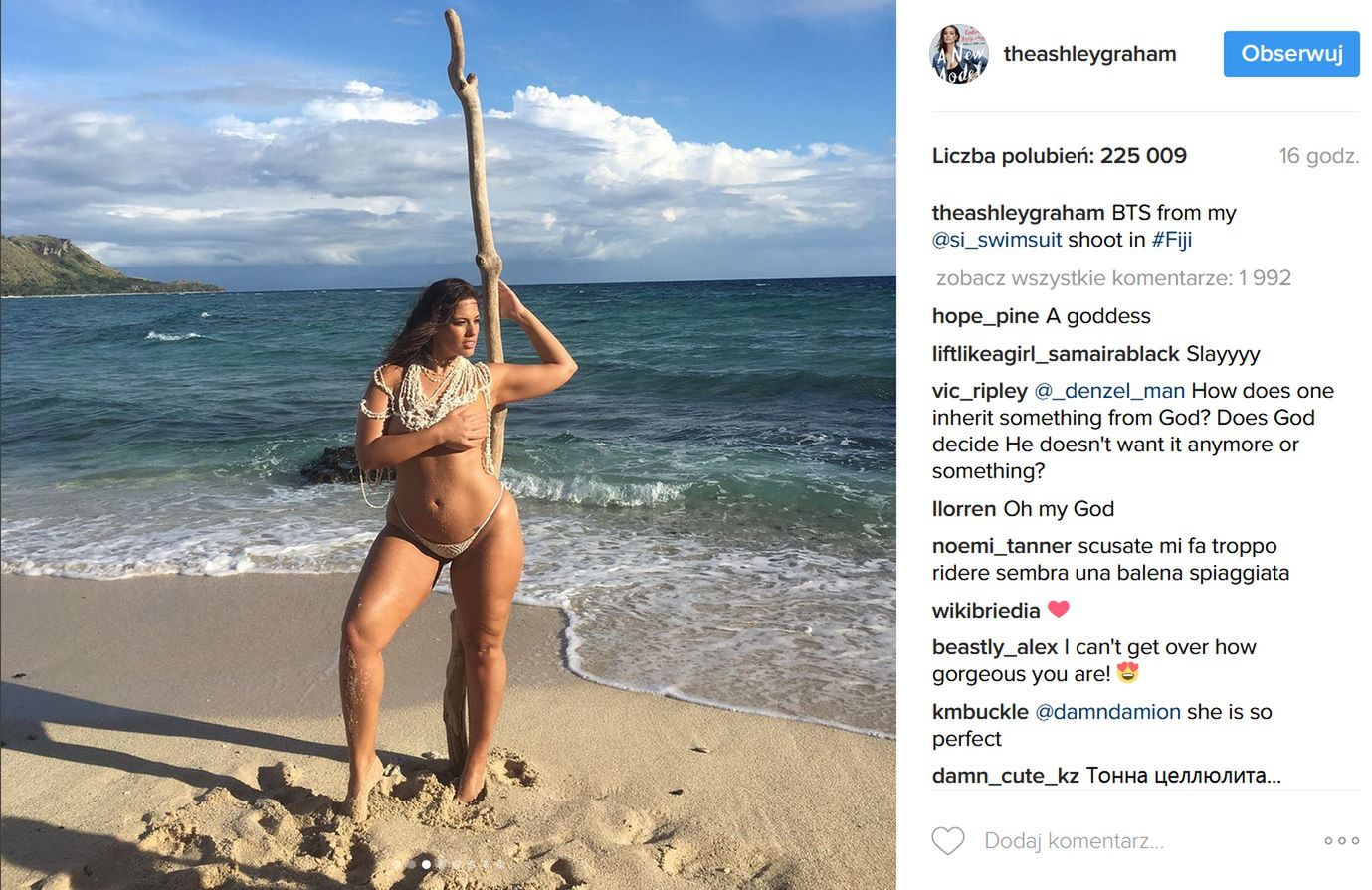The width and height of the screenshot is (1372, 890).
Task: Open wikibriedia commenter profile
Action: tap(986, 611)
